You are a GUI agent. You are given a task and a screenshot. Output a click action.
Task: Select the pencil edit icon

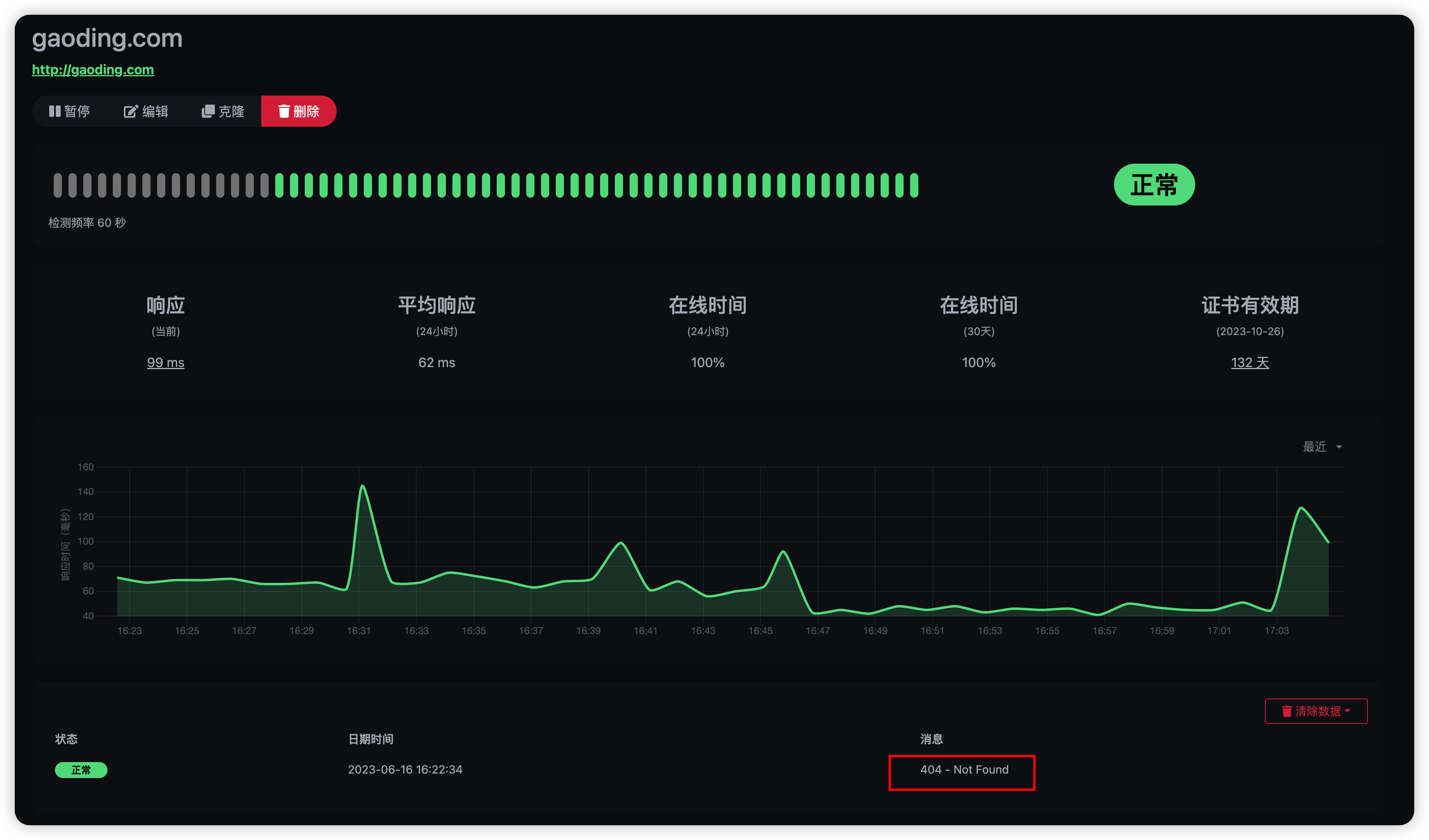(130, 111)
